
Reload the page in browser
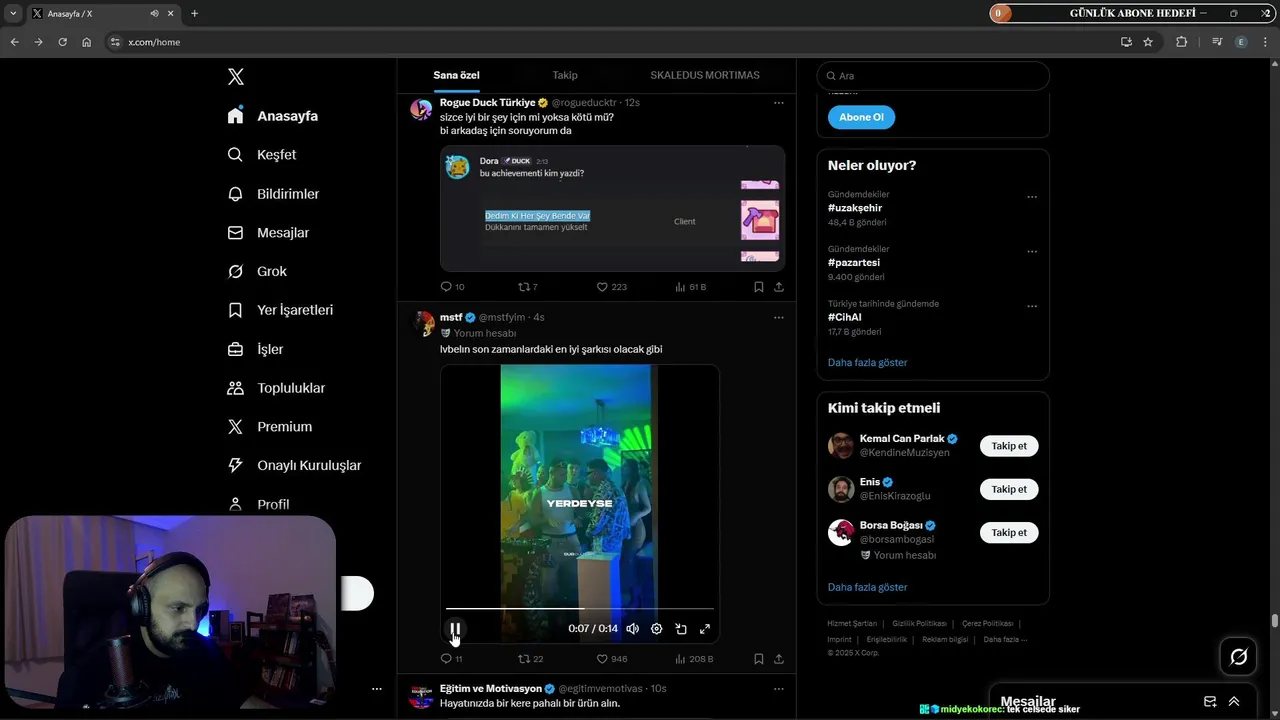pyautogui.click(x=62, y=42)
